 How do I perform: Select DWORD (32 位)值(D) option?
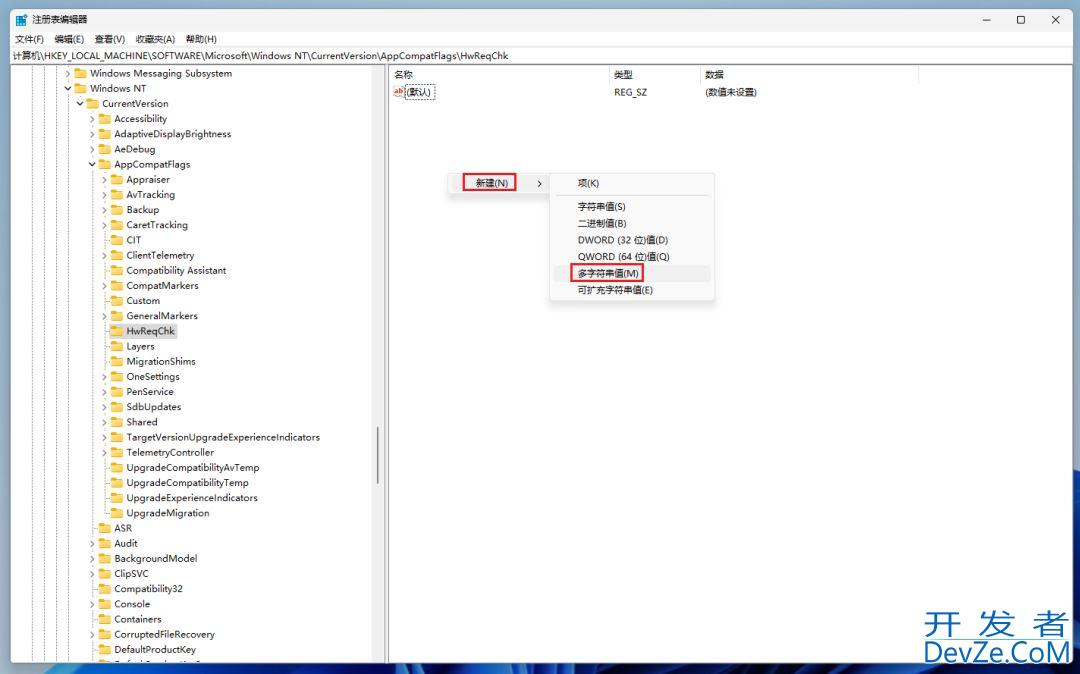pos(632,240)
